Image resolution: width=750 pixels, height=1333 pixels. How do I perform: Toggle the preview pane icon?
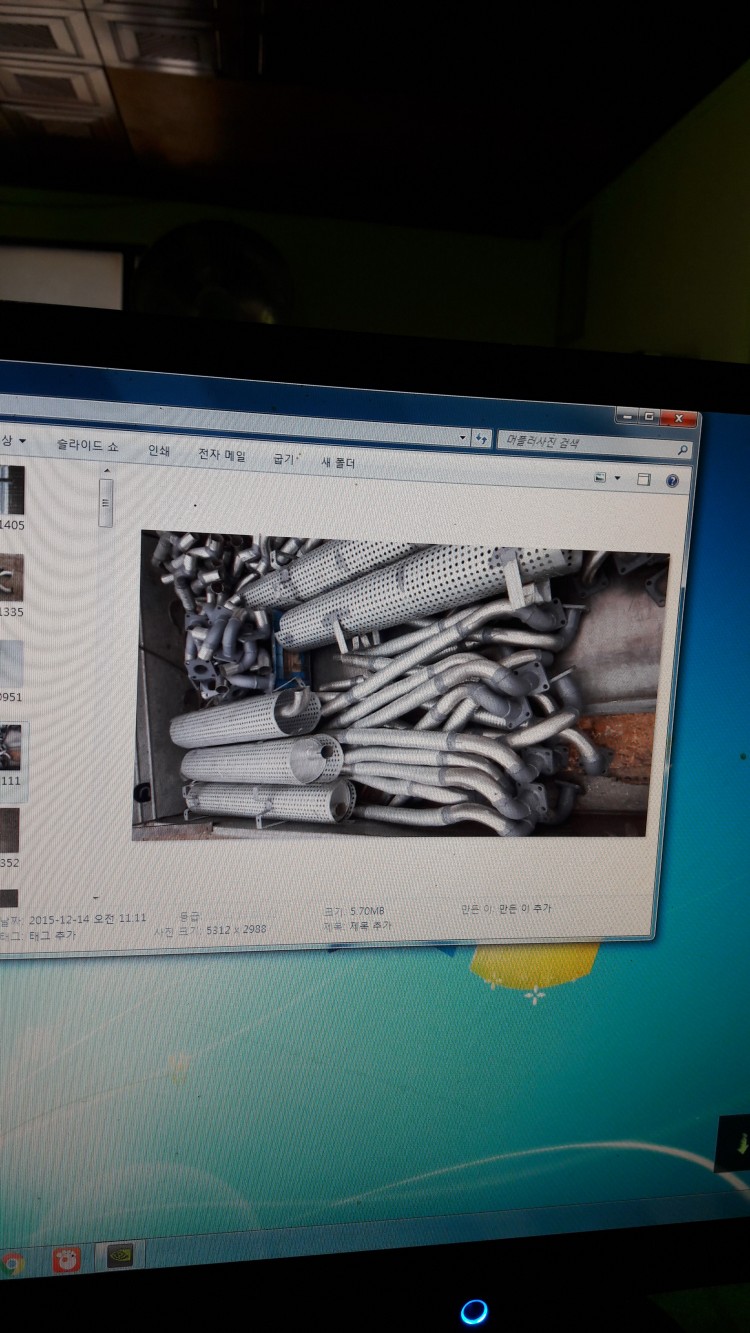(x=644, y=480)
